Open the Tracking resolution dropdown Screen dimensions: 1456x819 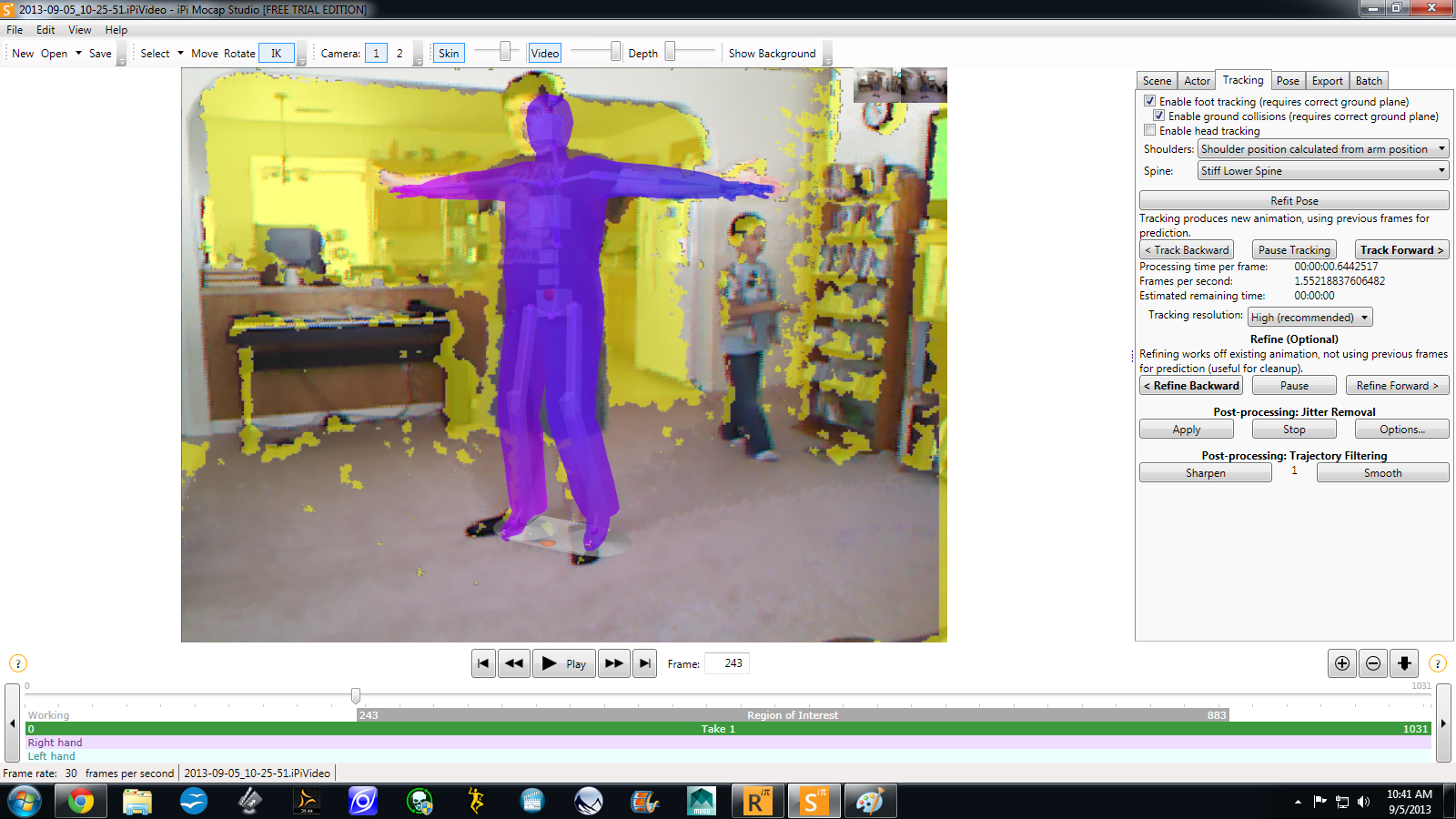coord(1309,317)
